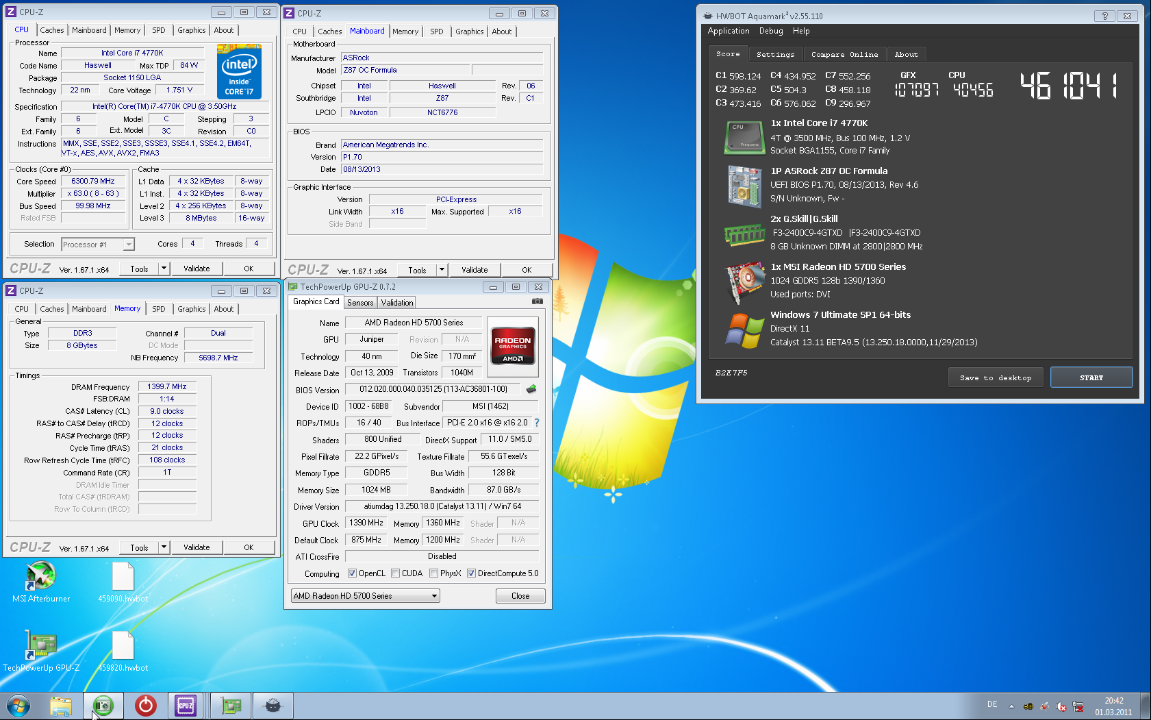The height and width of the screenshot is (720, 1151).
Task: Open the Debug menu in Aquamark
Action: (x=771, y=31)
